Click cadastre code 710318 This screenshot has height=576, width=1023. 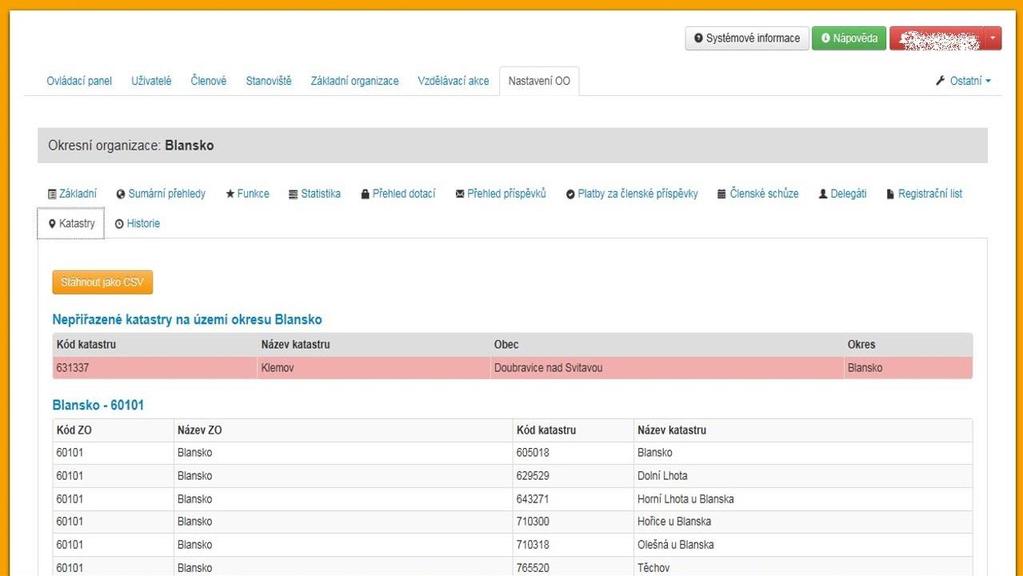pos(532,545)
